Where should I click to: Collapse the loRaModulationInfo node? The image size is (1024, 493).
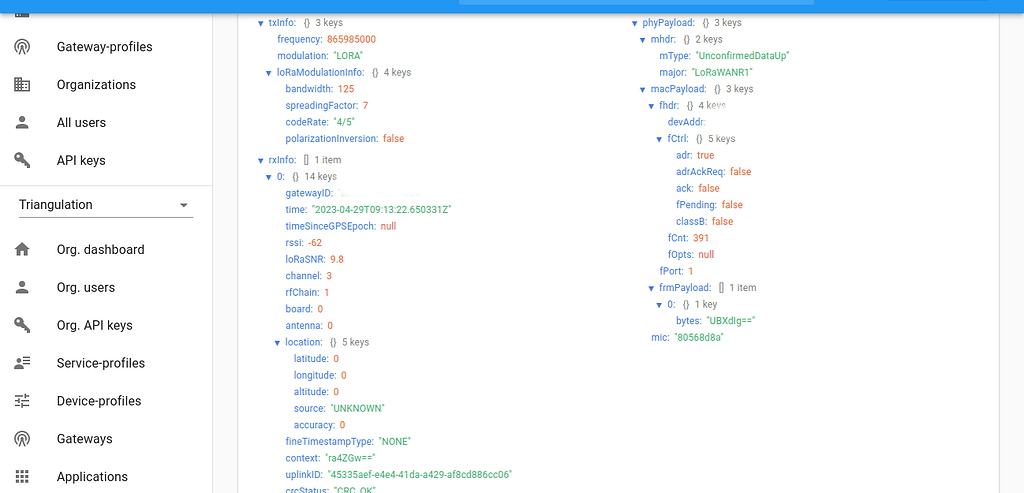click(268, 73)
